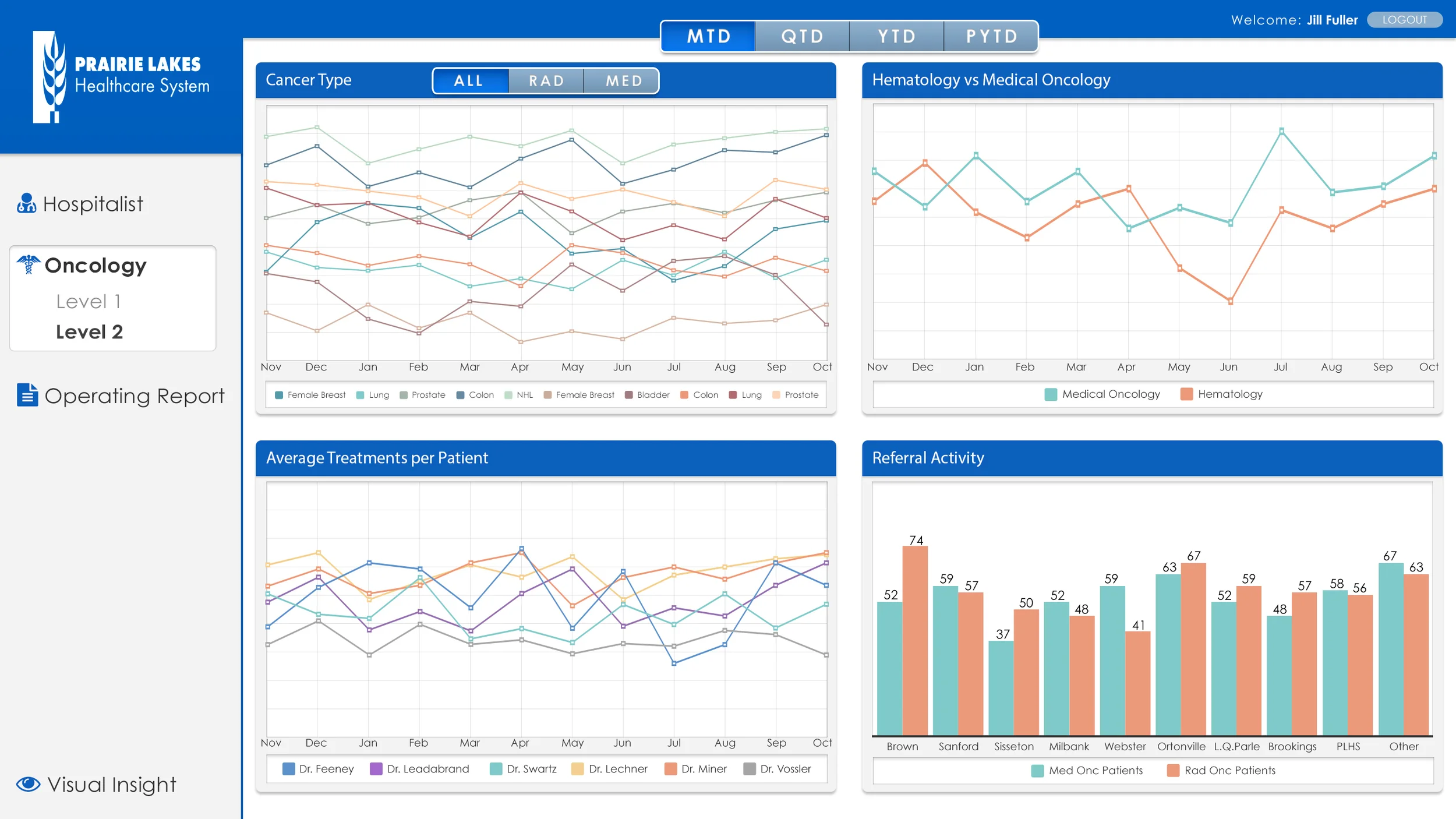
Task: Collapse the Oncology section
Action: pos(95,265)
